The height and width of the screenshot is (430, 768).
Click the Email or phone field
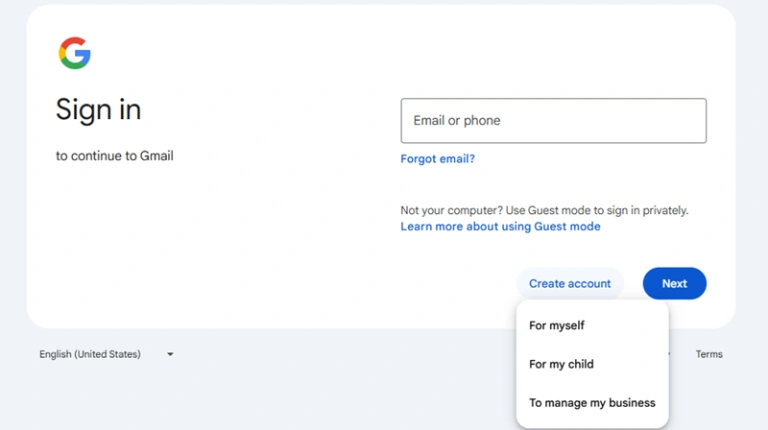553,121
